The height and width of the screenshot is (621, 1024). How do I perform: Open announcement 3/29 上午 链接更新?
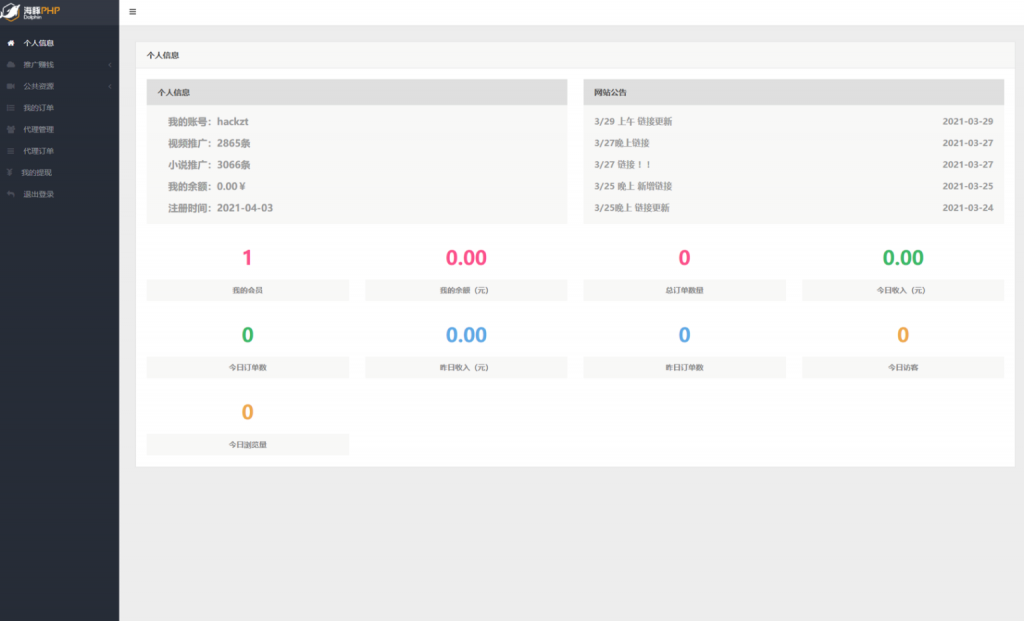[x=633, y=121]
